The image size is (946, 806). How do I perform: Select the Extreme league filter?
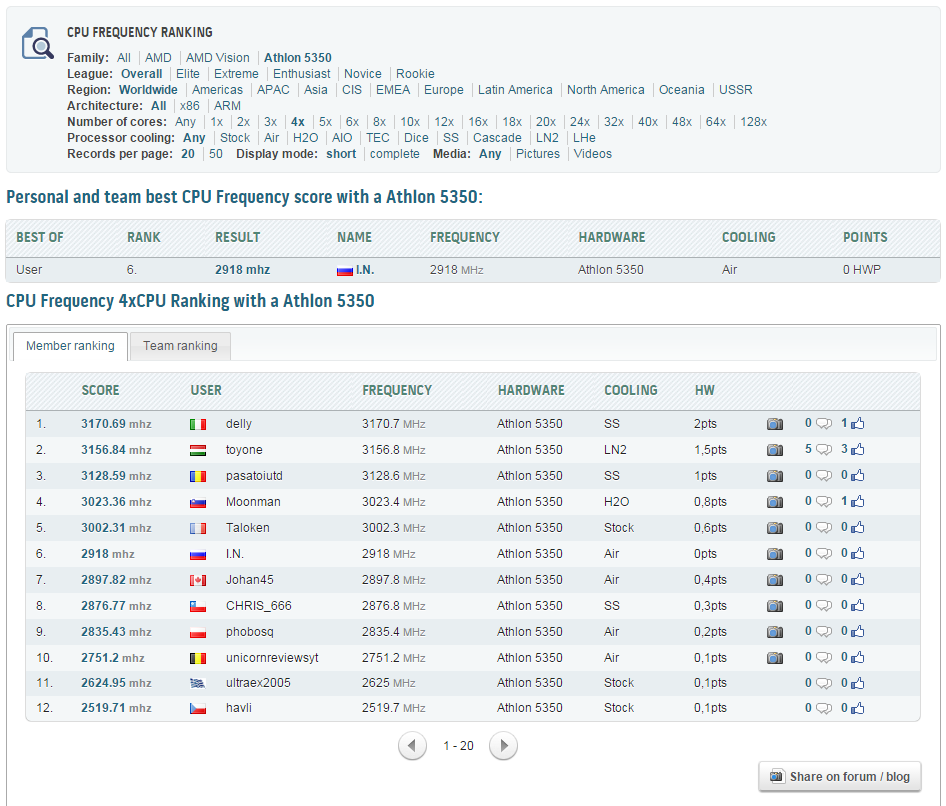(236, 74)
